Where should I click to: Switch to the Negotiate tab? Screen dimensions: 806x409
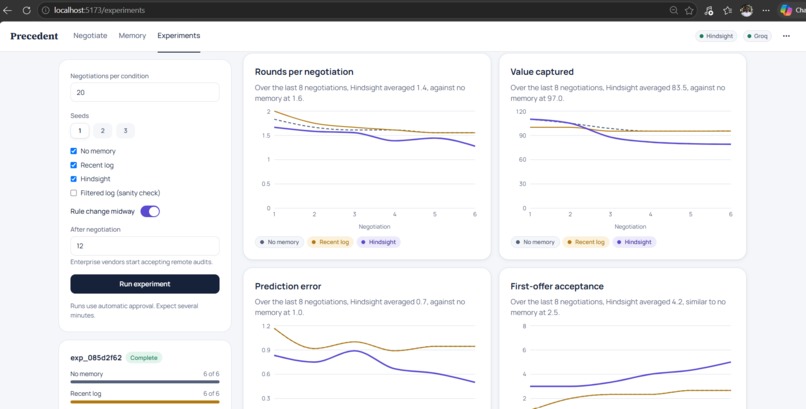click(90, 35)
